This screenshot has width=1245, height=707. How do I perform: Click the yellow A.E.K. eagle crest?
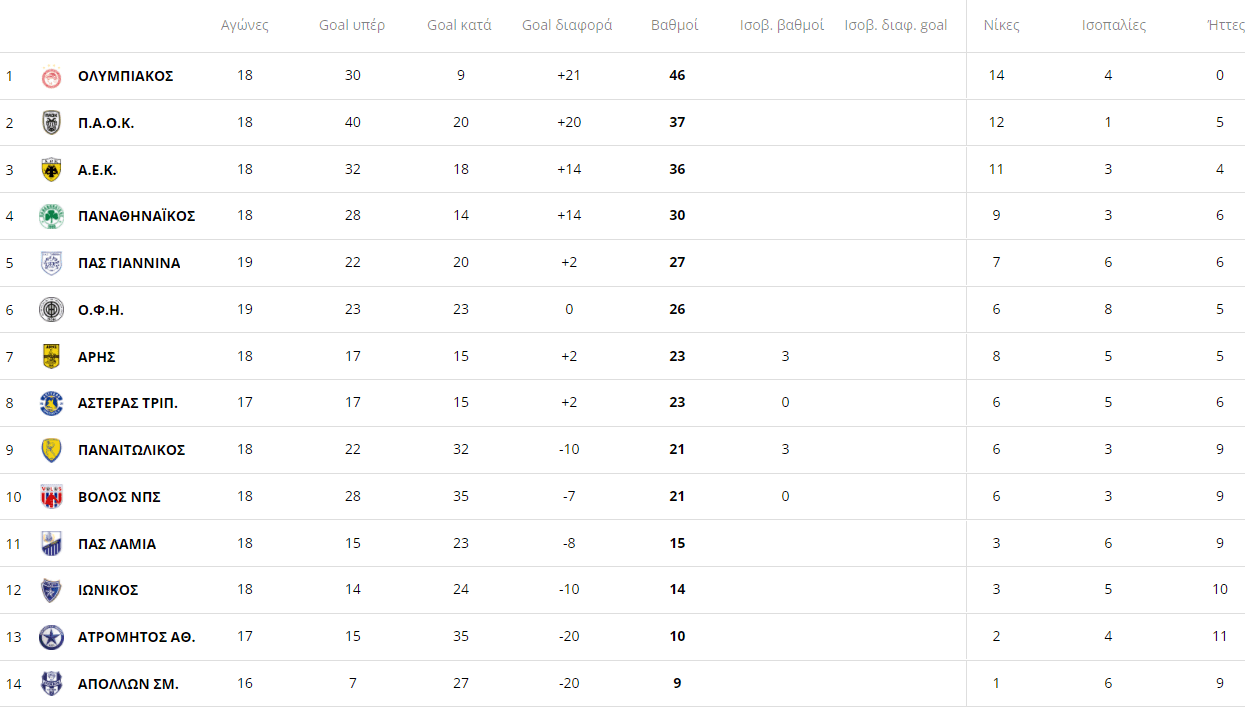[51, 170]
